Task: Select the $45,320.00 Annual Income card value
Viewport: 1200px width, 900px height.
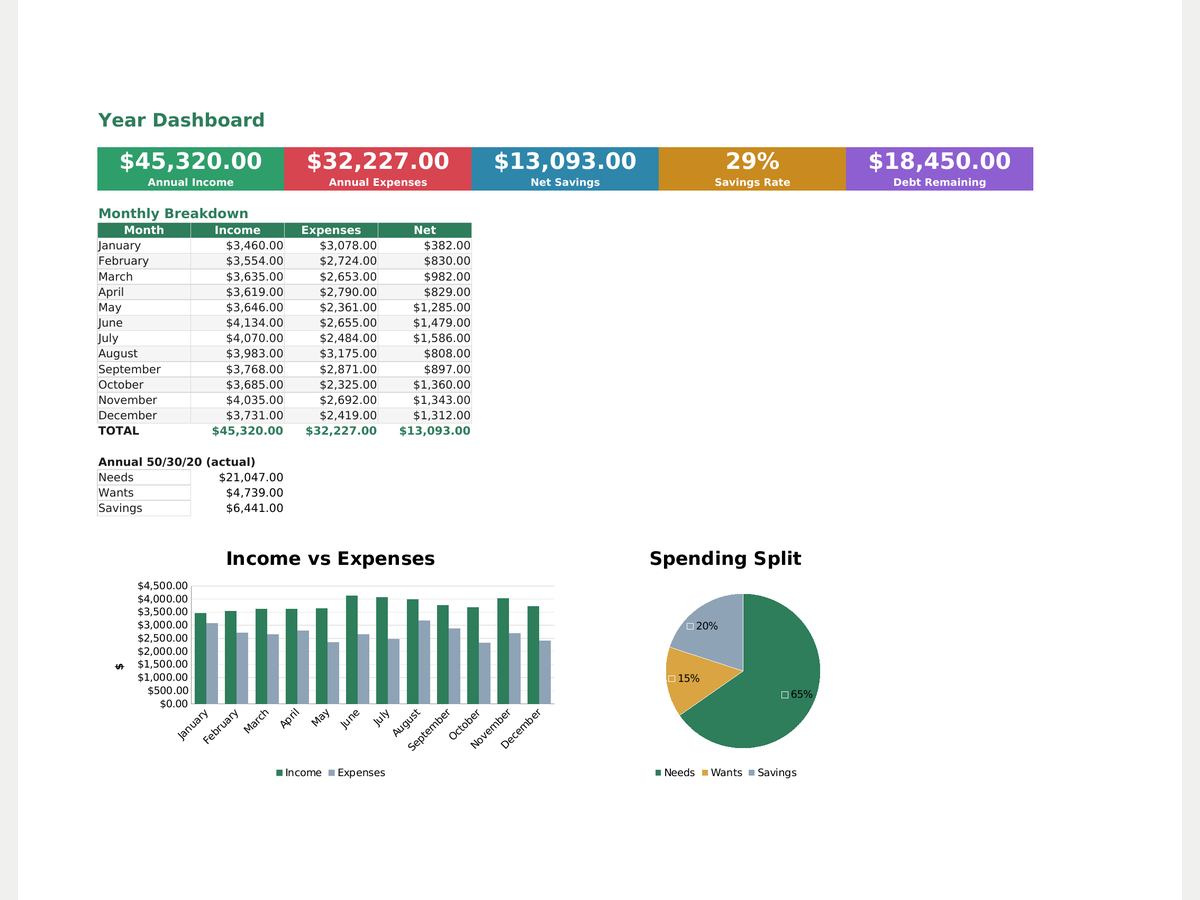Action: [x=191, y=161]
